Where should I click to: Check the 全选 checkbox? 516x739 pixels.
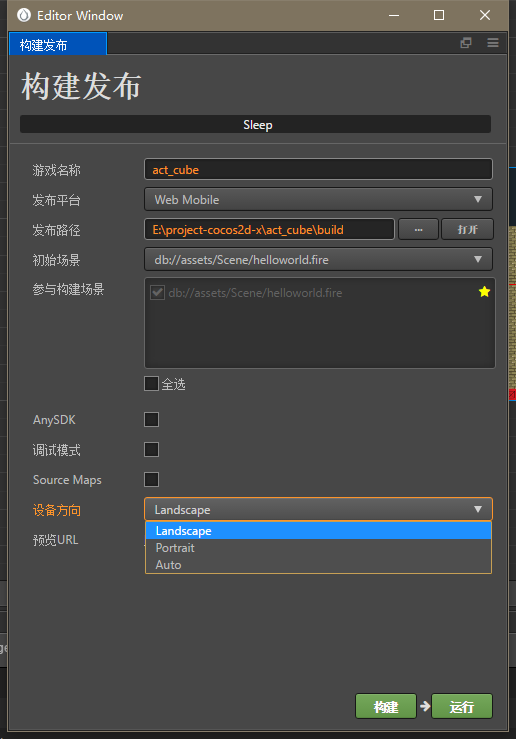point(151,384)
